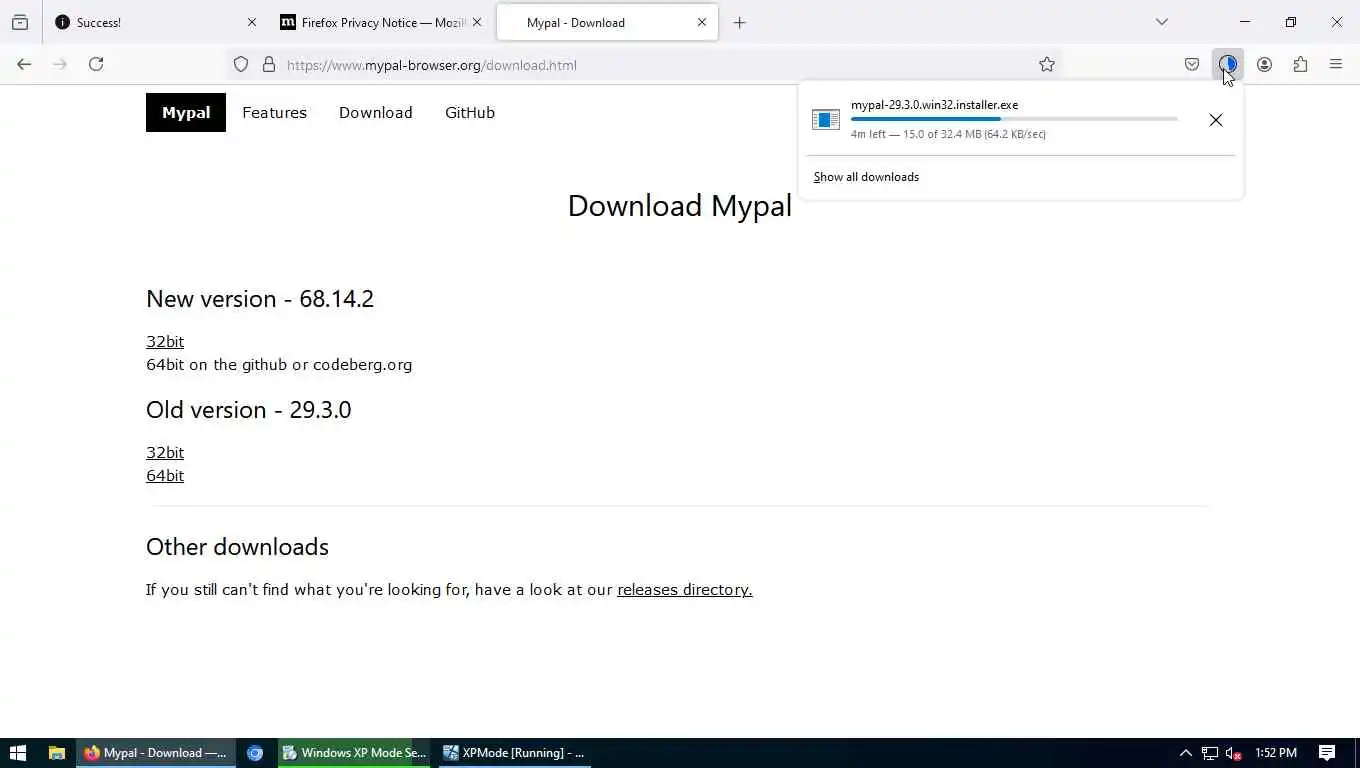Click the Mypal logo button
The image size is (1360, 768).
pos(186,112)
